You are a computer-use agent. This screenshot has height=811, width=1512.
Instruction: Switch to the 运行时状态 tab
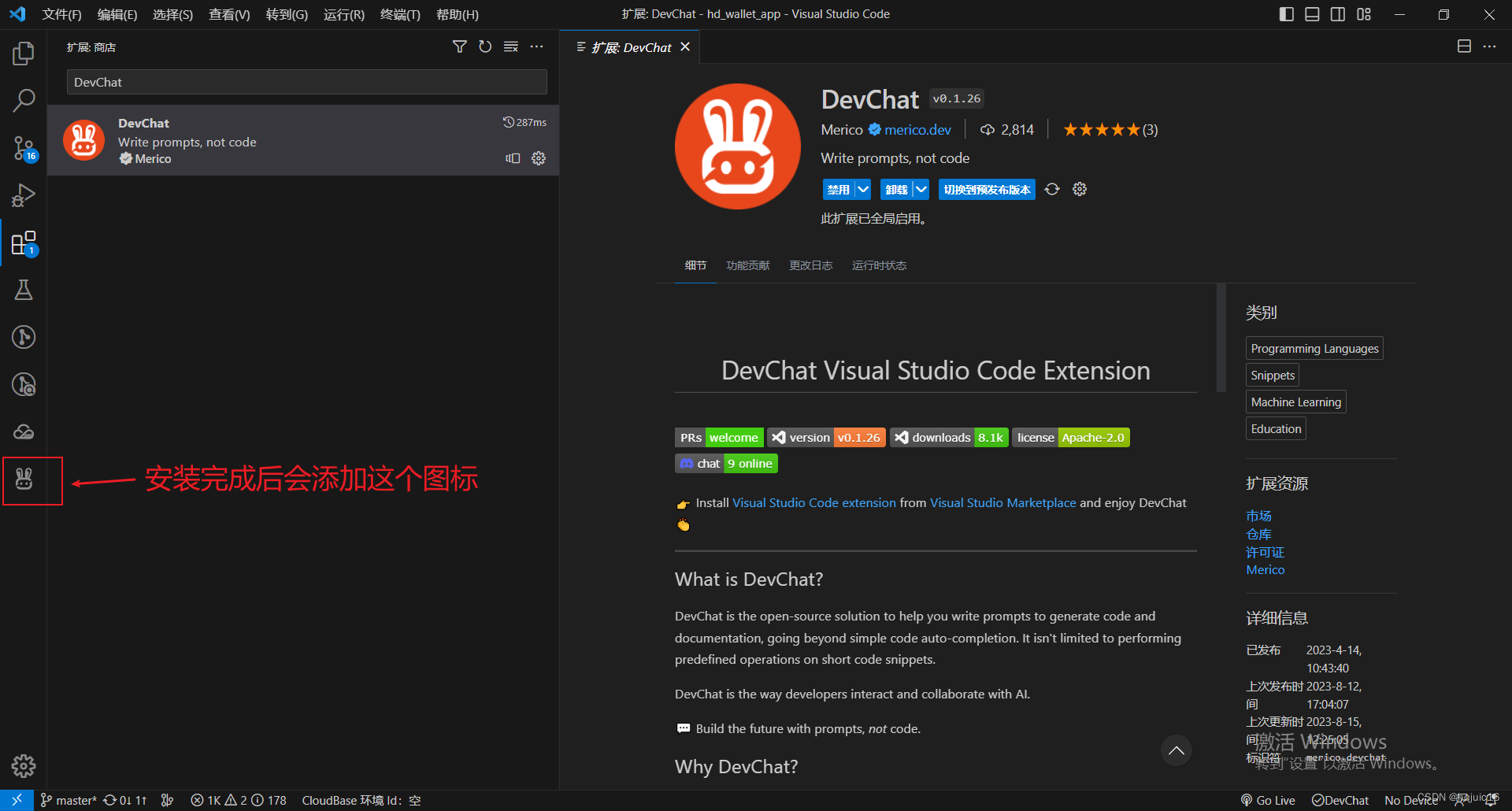(x=879, y=265)
